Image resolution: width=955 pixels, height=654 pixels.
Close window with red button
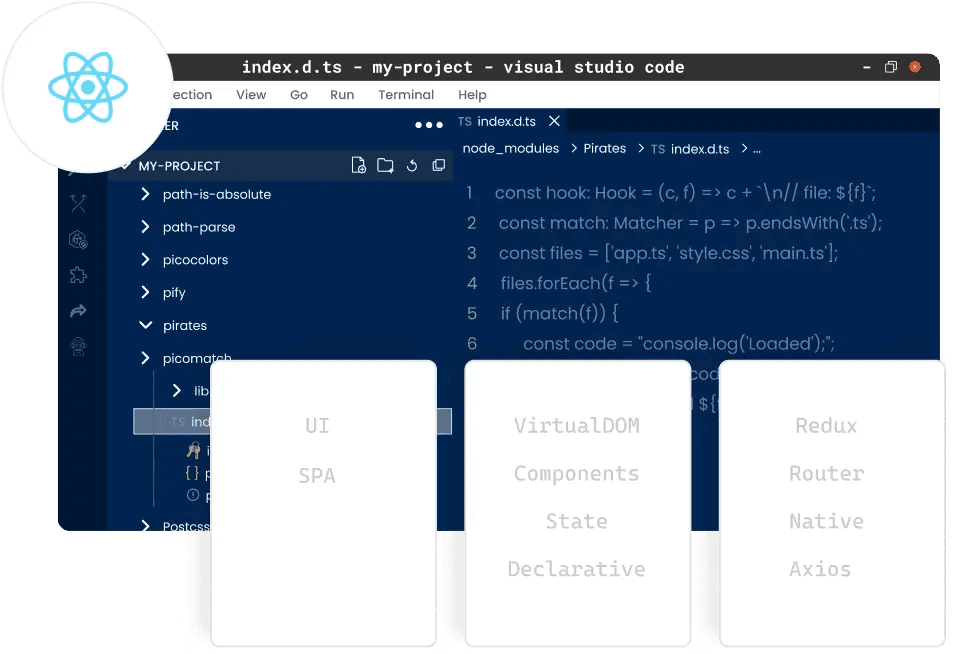coord(915,67)
